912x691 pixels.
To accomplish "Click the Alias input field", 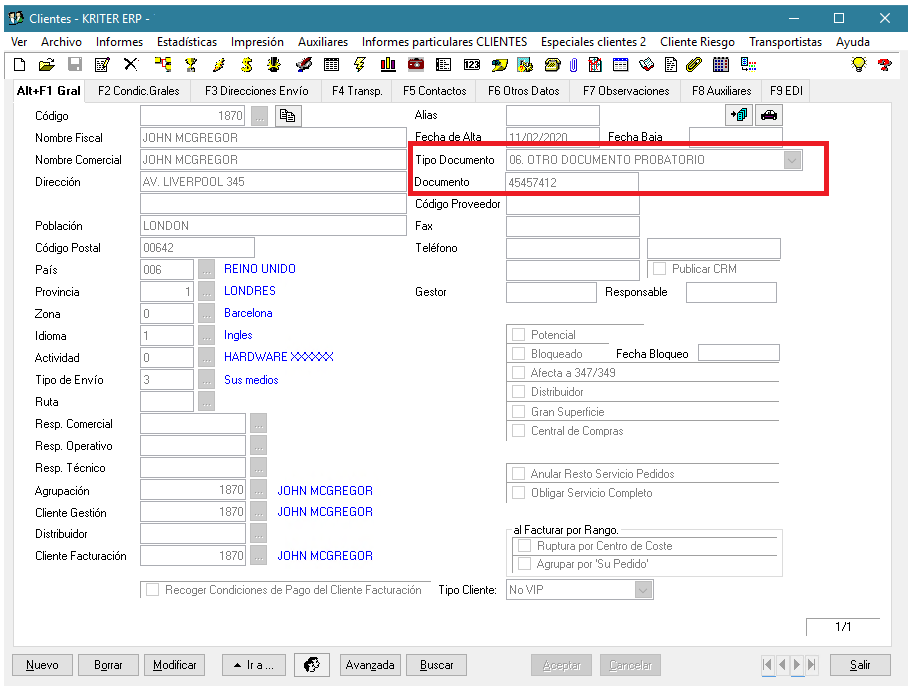I will click(553, 115).
